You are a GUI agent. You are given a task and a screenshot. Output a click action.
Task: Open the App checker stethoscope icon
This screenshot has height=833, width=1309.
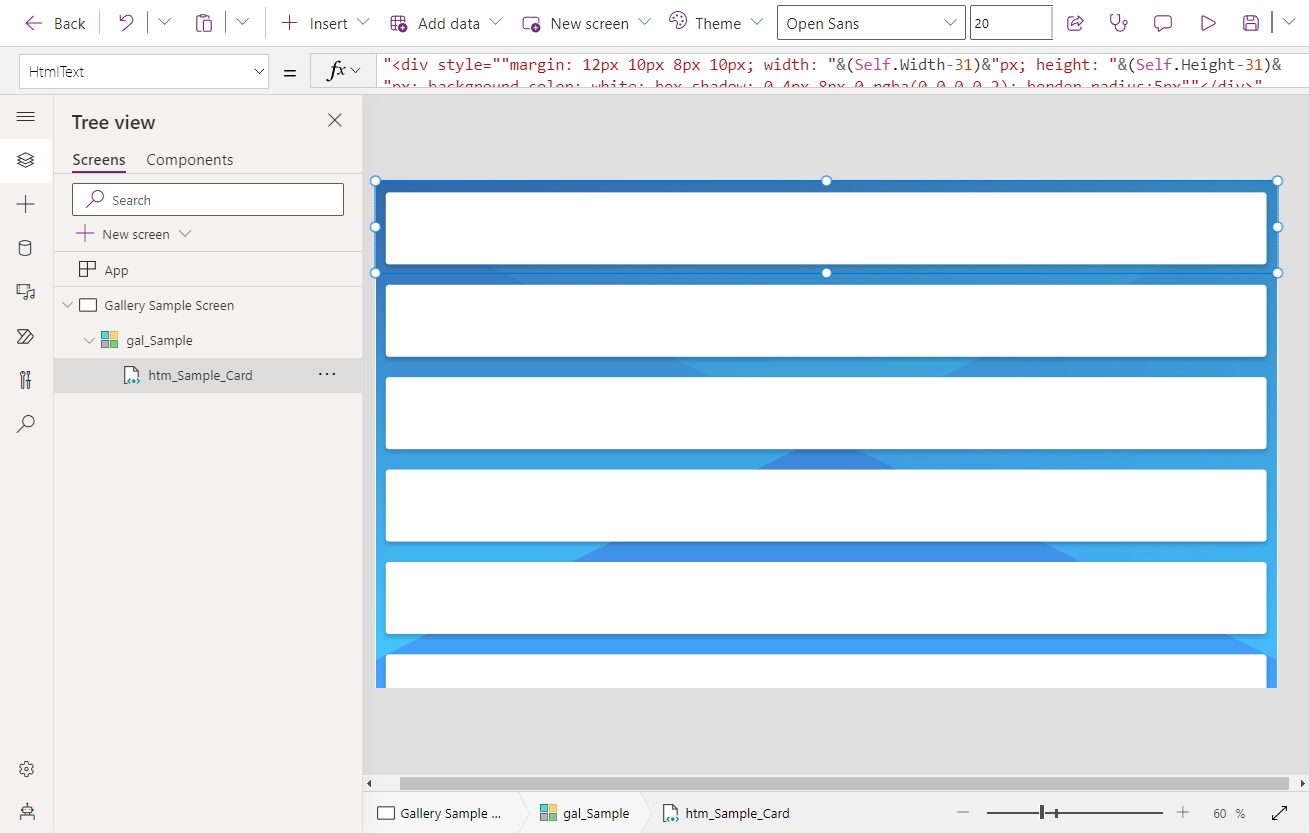(x=1119, y=23)
